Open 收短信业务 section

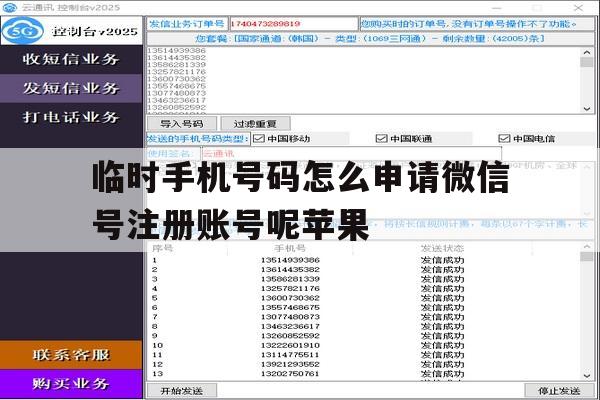(x=71, y=59)
